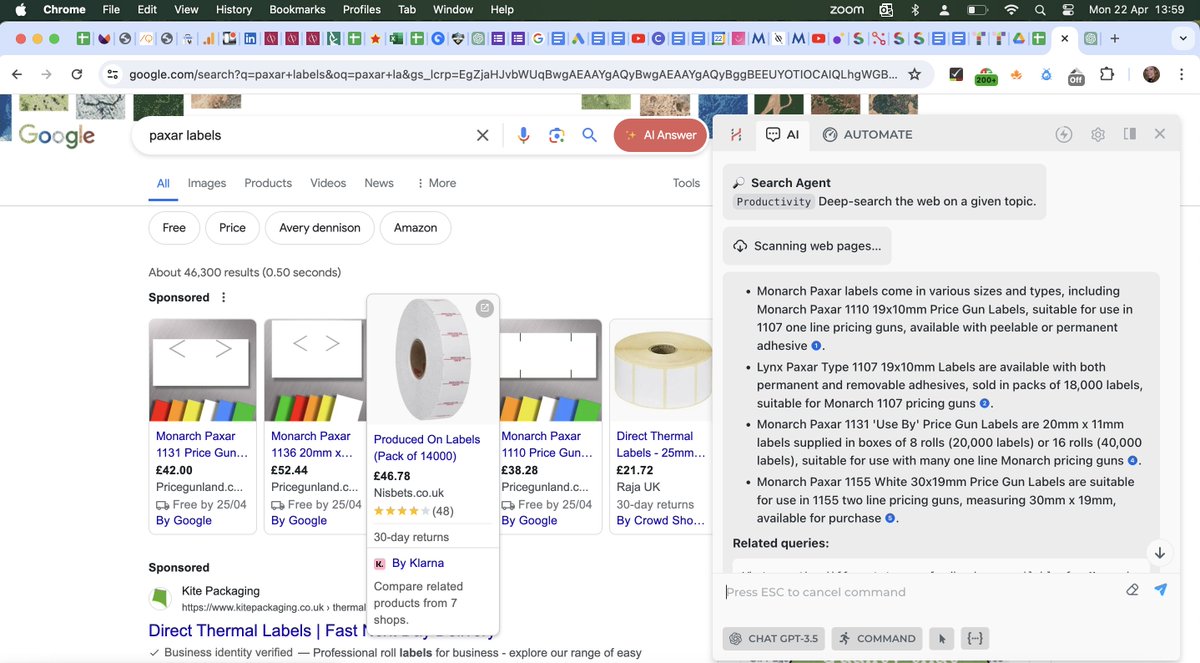Image resolution: width=1200 pixels, height=663 pixels.
Task: Click the COMMAND button
Action: pos(877,638)
